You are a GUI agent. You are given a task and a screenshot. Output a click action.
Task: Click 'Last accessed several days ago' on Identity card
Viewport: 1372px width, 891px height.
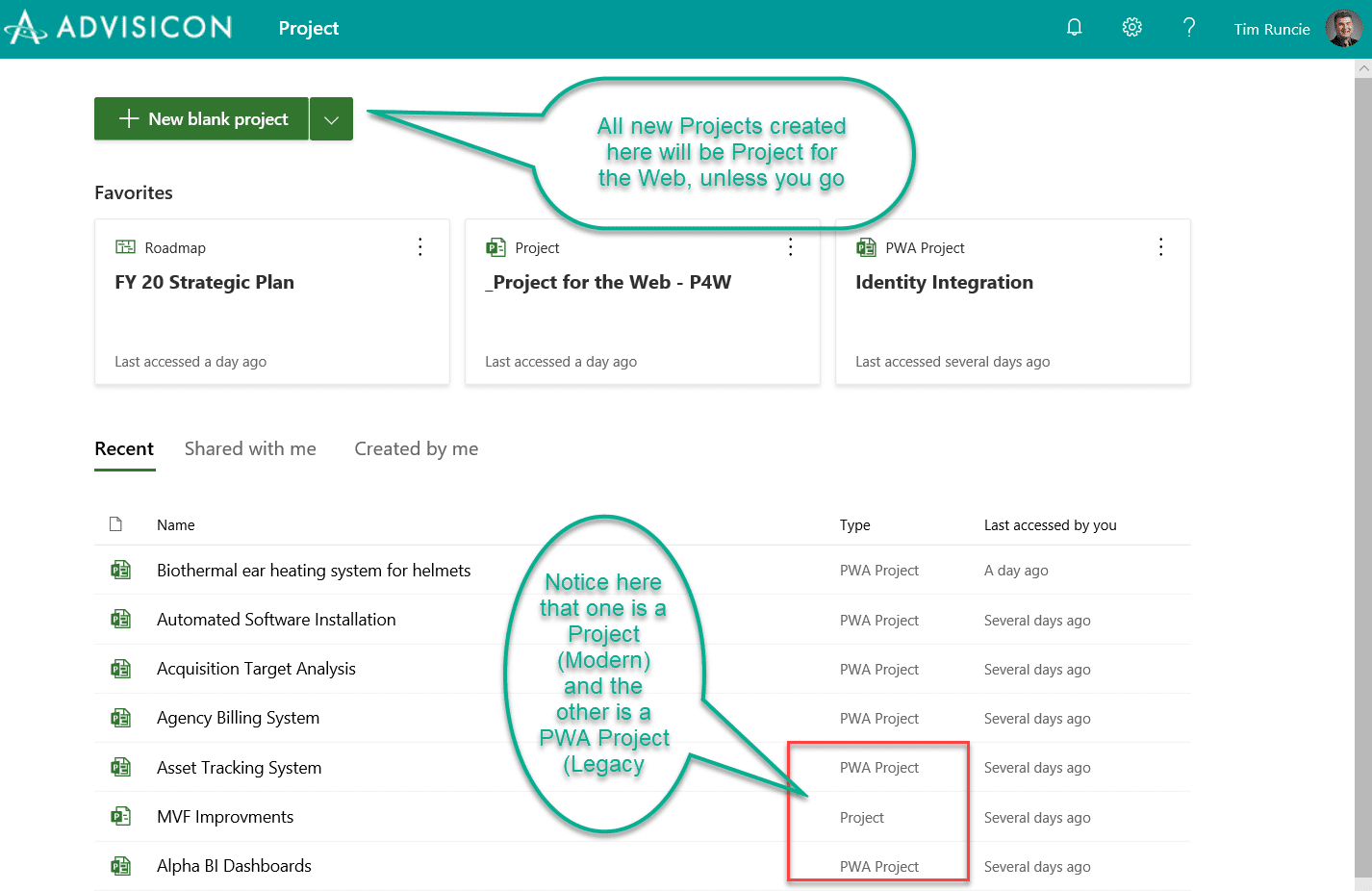pyautogui.click(x=953, y=362)
